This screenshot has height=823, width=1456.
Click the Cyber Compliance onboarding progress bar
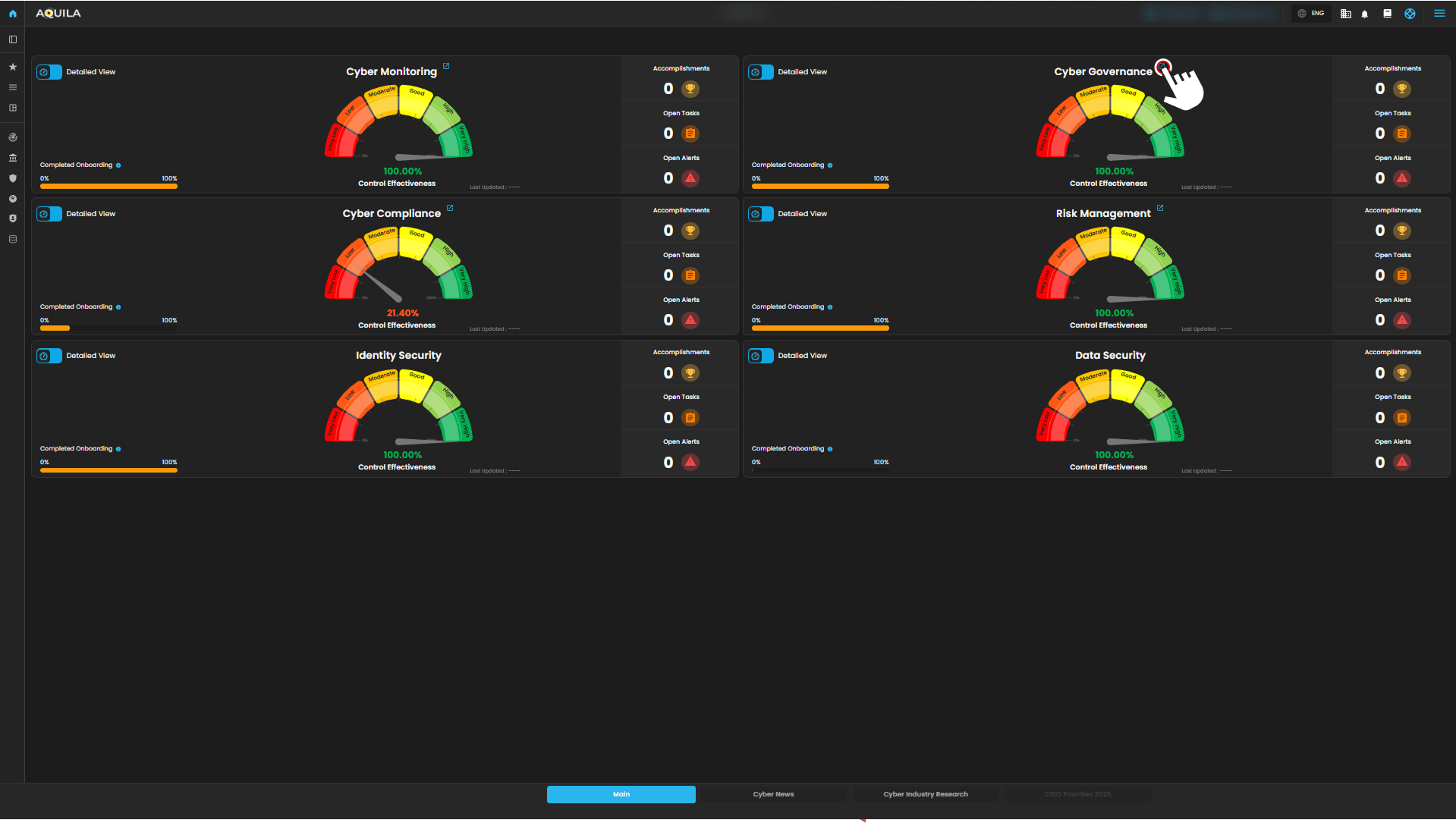tap(108, 328)
